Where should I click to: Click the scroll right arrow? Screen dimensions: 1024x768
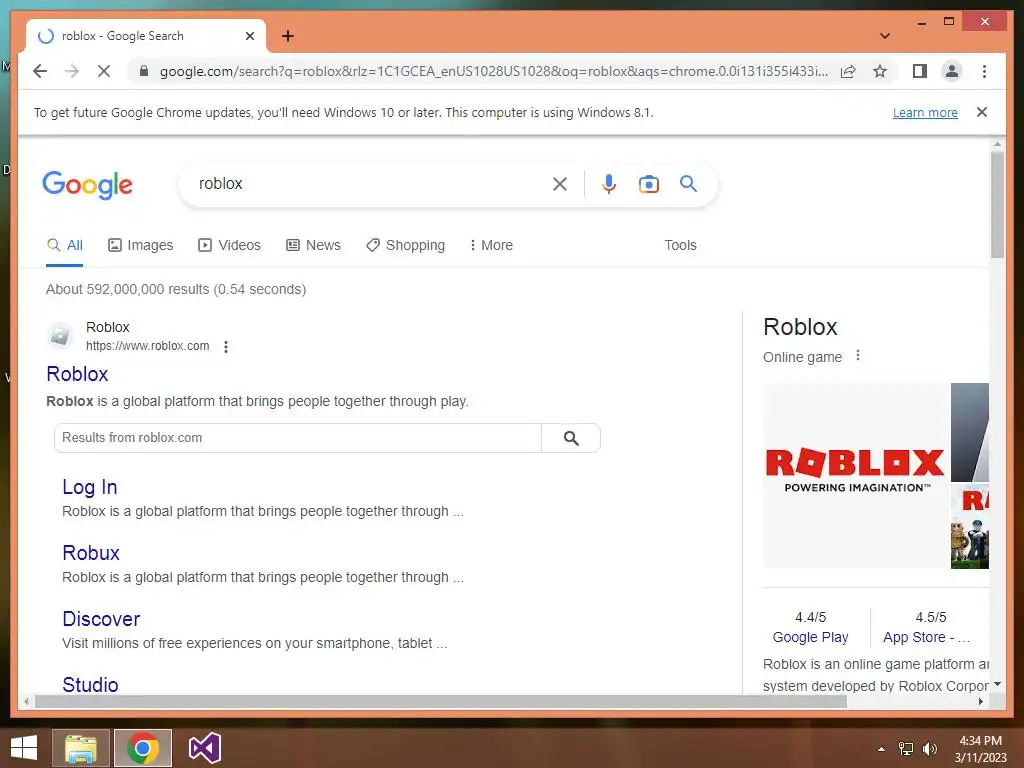coord(980,702)
